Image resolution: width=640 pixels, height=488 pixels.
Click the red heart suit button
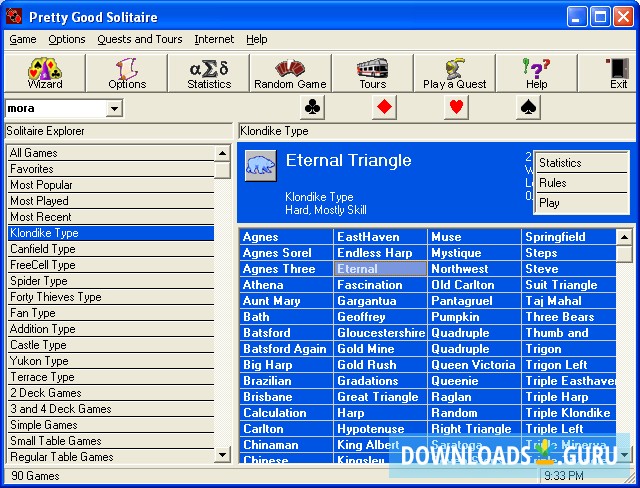coord(457,107)
